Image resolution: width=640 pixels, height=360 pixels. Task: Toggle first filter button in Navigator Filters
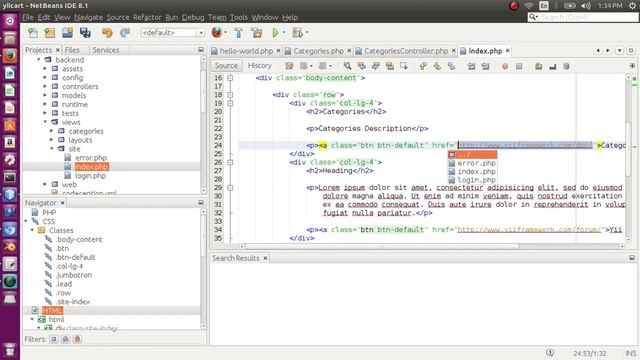tap(53, 339)
